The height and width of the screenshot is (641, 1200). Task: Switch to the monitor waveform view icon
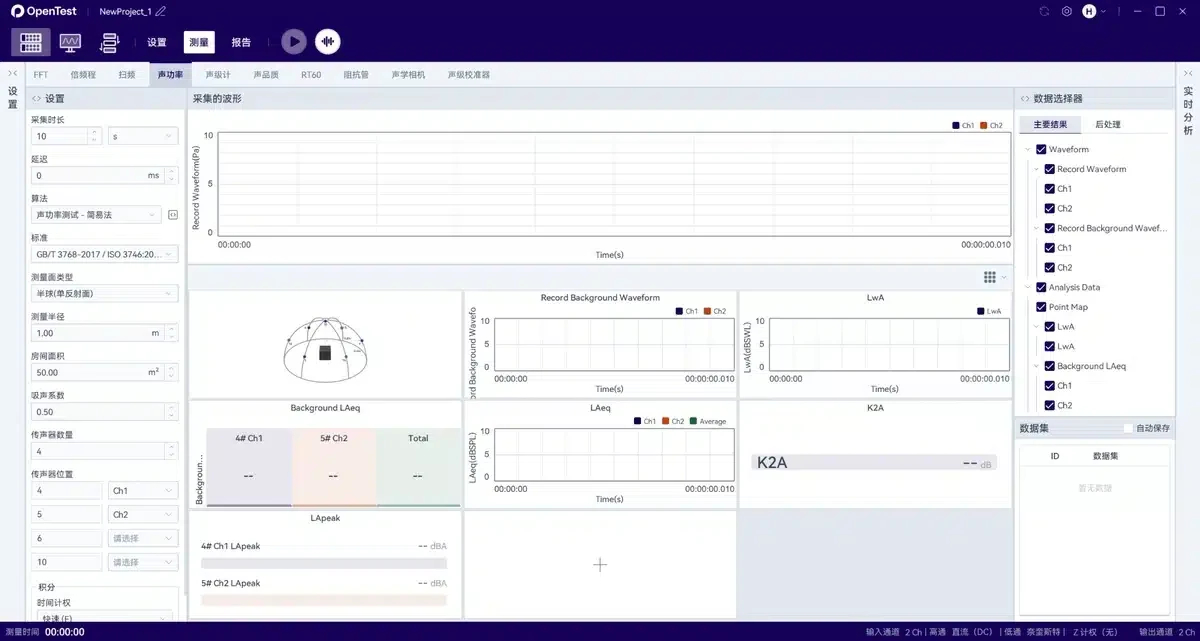[70, 42]
